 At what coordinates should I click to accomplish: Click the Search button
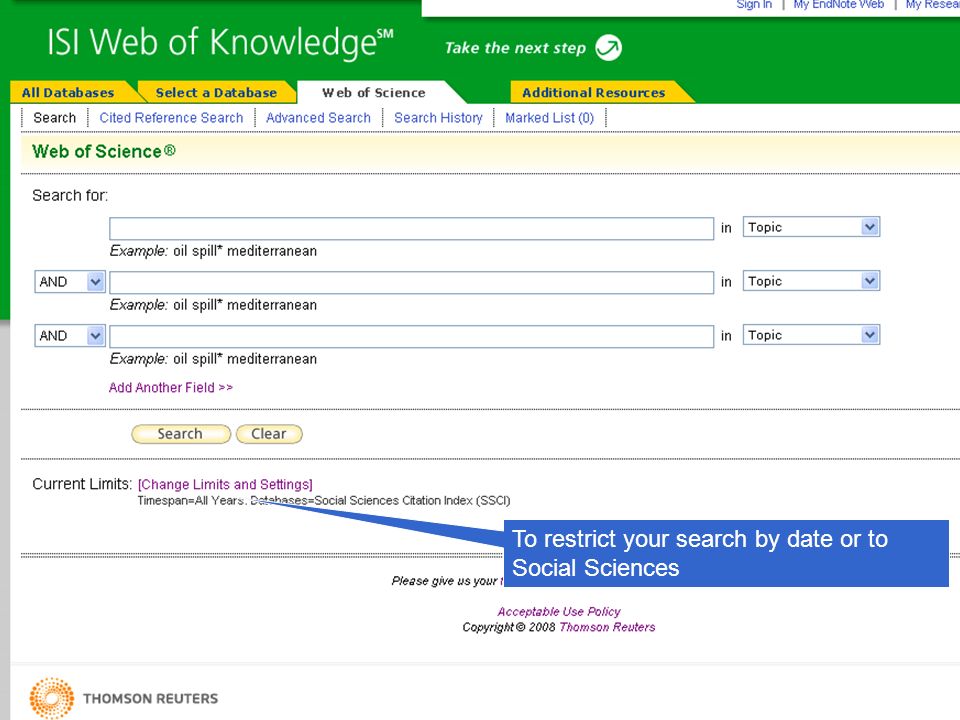[x=181, y=434]
